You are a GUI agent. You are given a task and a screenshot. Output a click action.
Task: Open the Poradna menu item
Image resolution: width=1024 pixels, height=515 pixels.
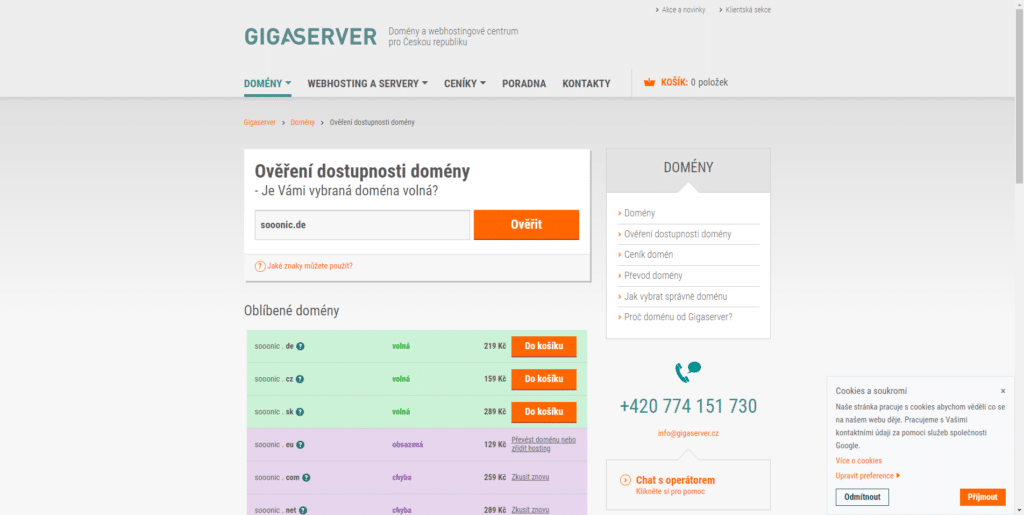524,84
